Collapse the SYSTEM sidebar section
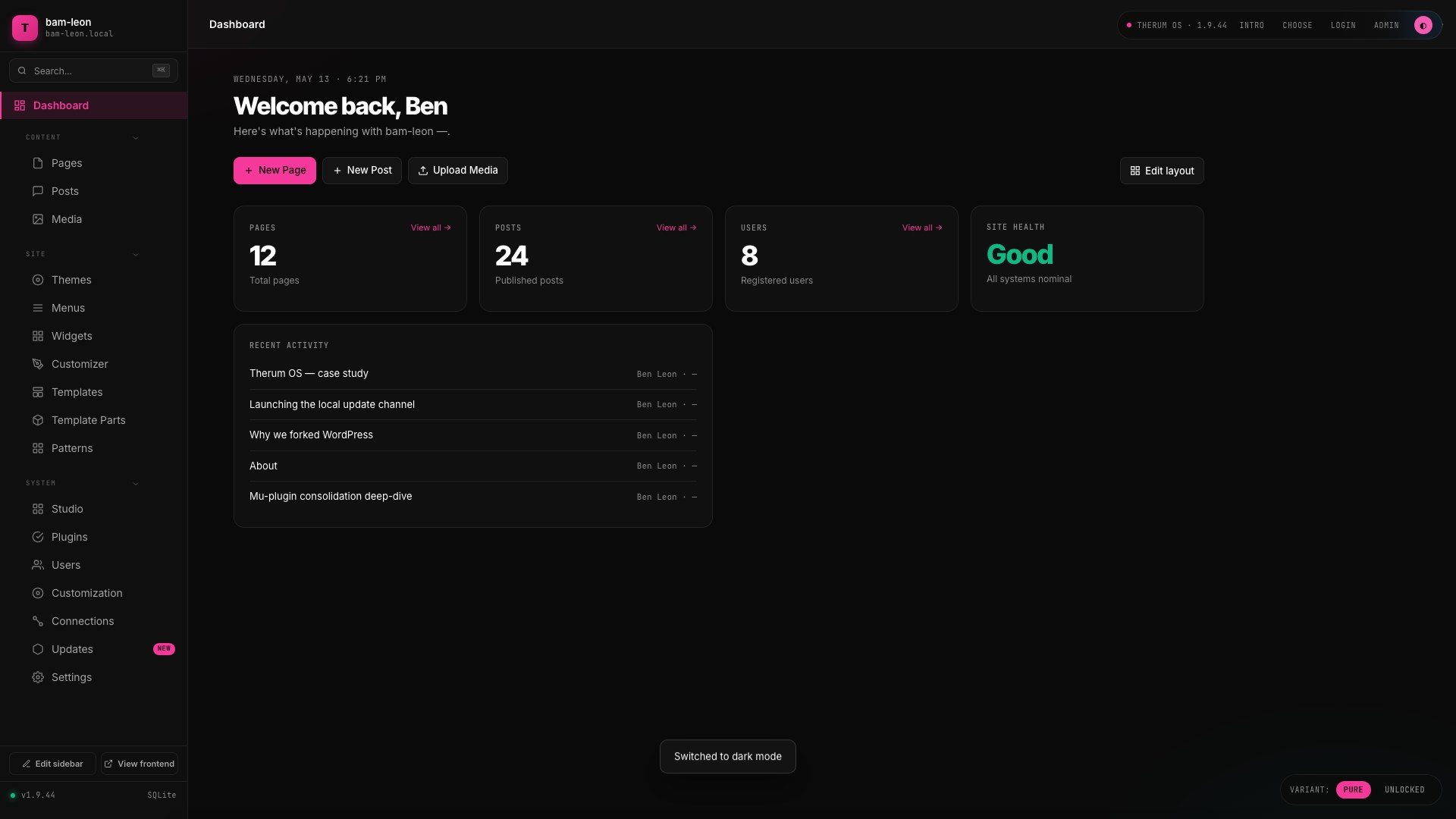 point(136,483)
